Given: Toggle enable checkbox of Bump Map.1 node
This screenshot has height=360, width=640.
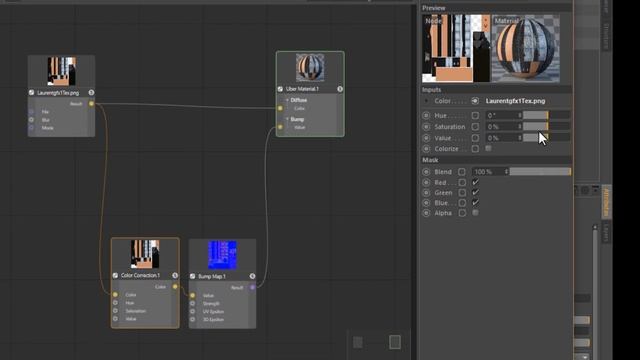Looking at the screenshot, I should tap(193, 276).
